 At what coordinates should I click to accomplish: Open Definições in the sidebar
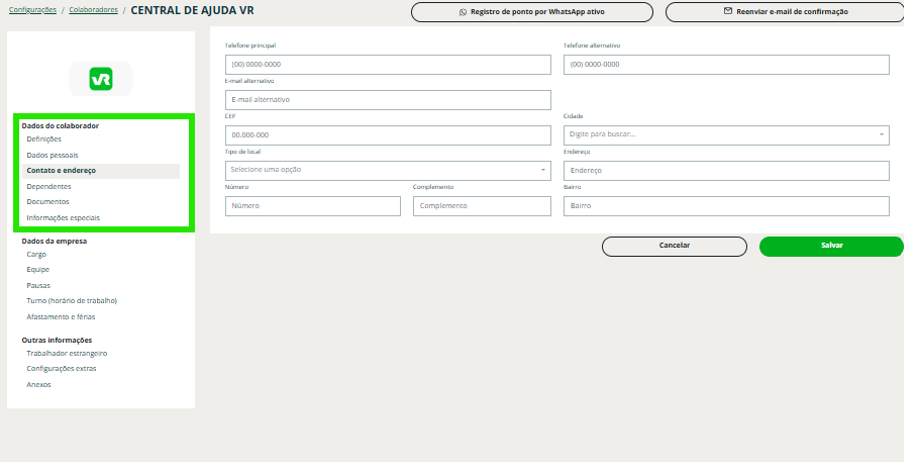point(44,139)
